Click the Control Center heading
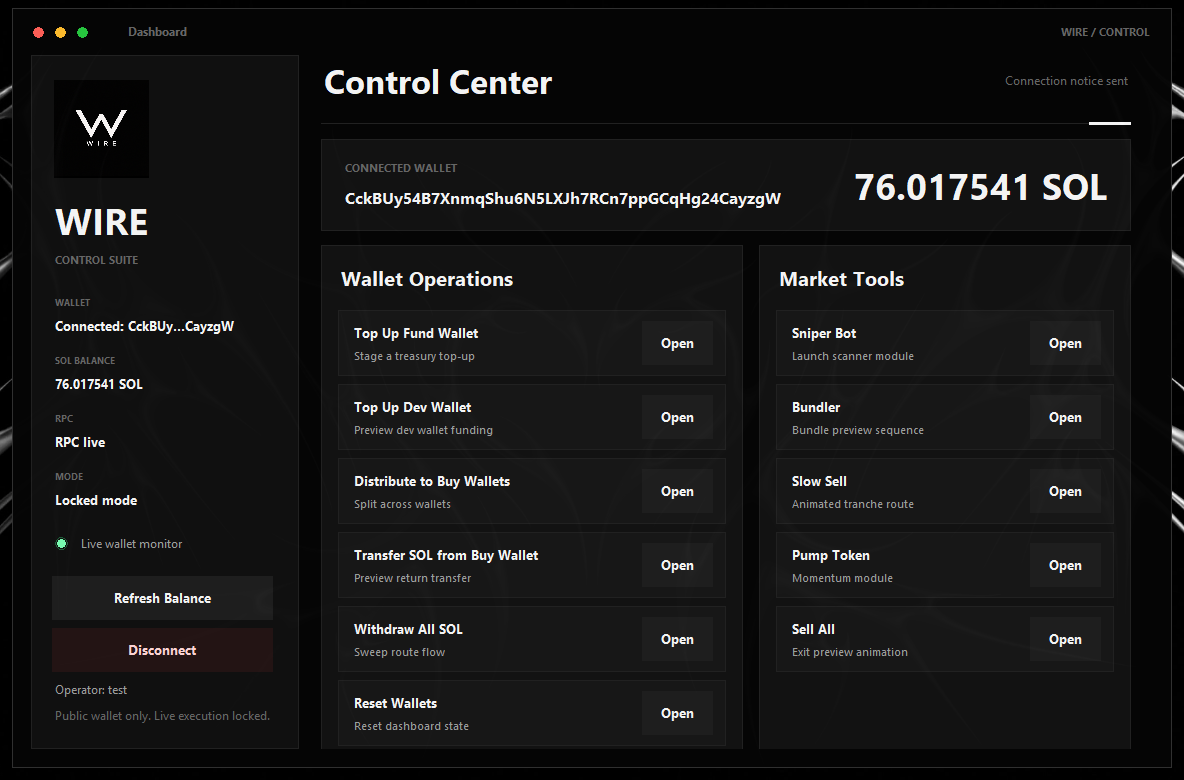Image resolution: width=1184 pixels, height=780 pixels. coord(438,82)
